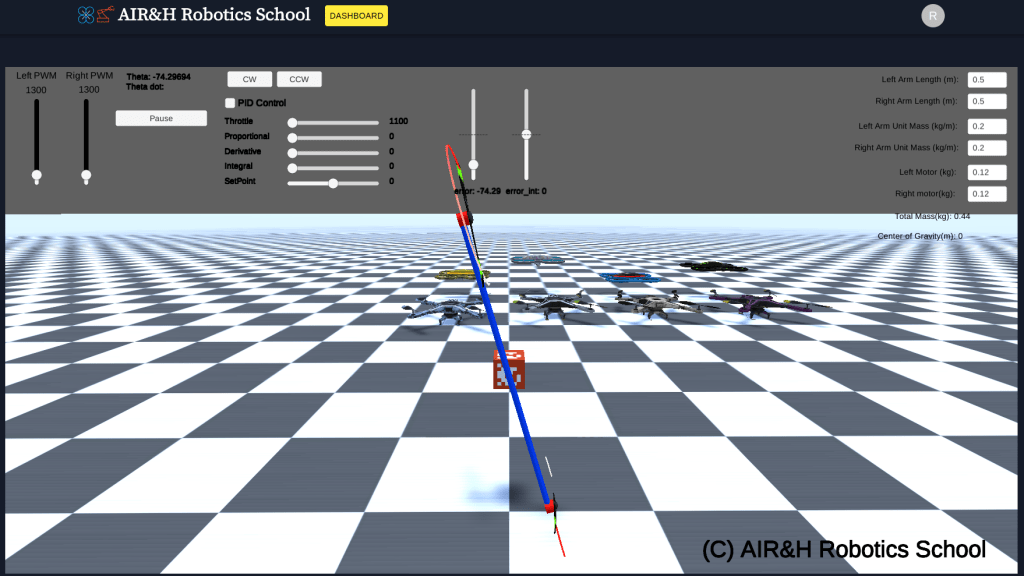The height and width of the screenshot is (576, 1024).
Task: Click the Throttle slider handle
Action: pos(290,122)
